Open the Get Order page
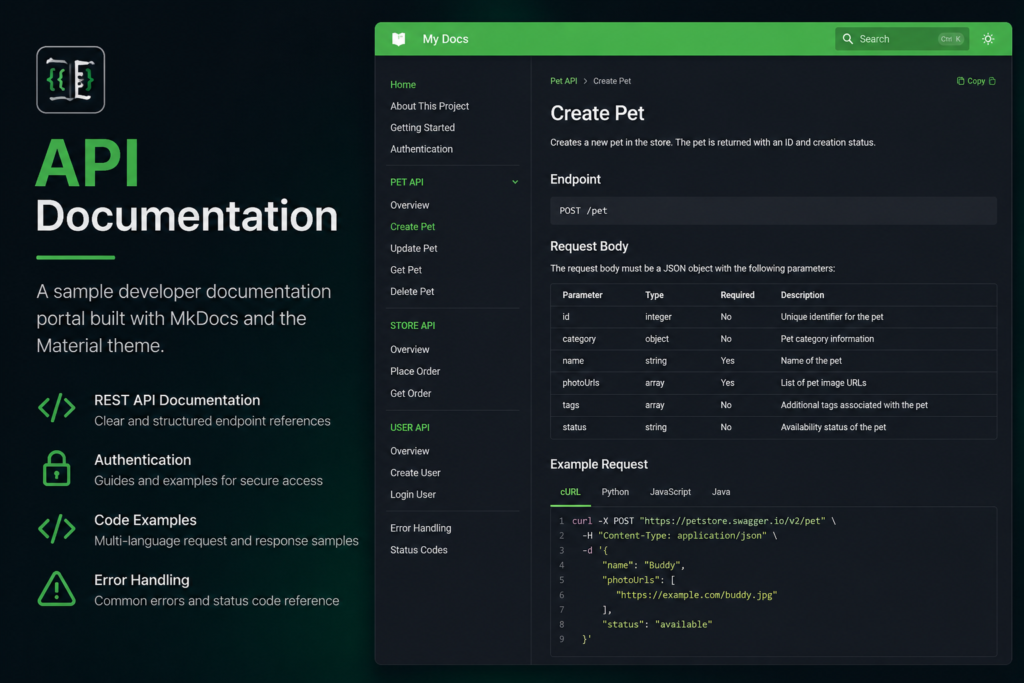The image size is (1024, 683). point(411,394)
